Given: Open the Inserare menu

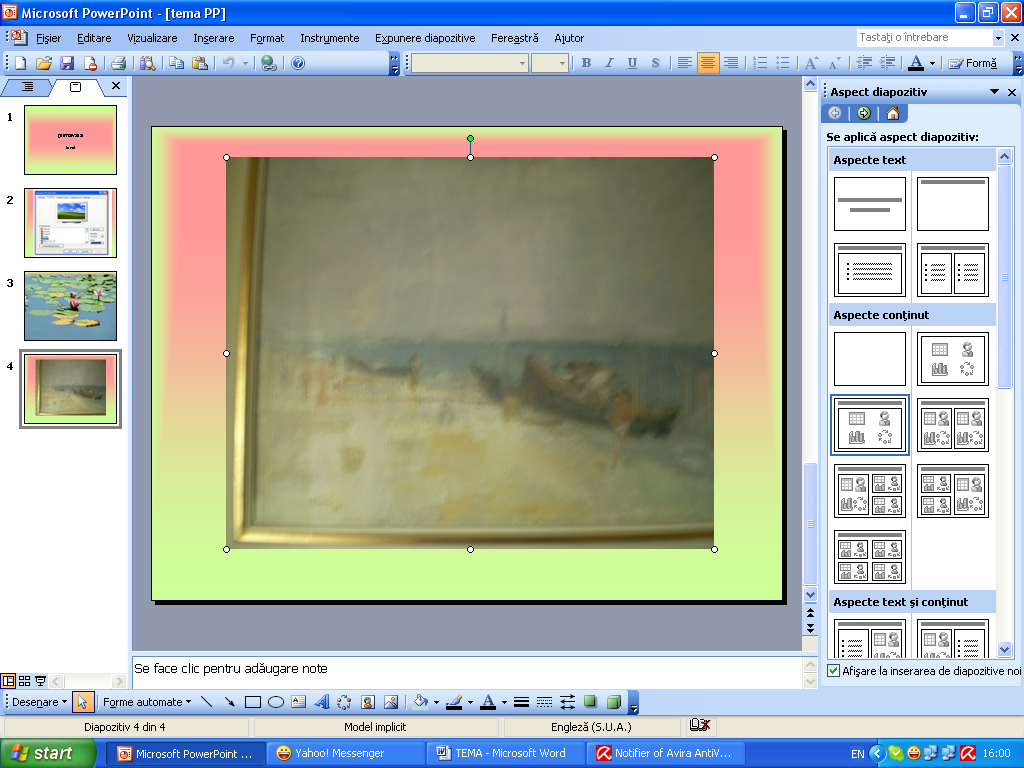Looking at the screenshot, I should pos(214,38).
